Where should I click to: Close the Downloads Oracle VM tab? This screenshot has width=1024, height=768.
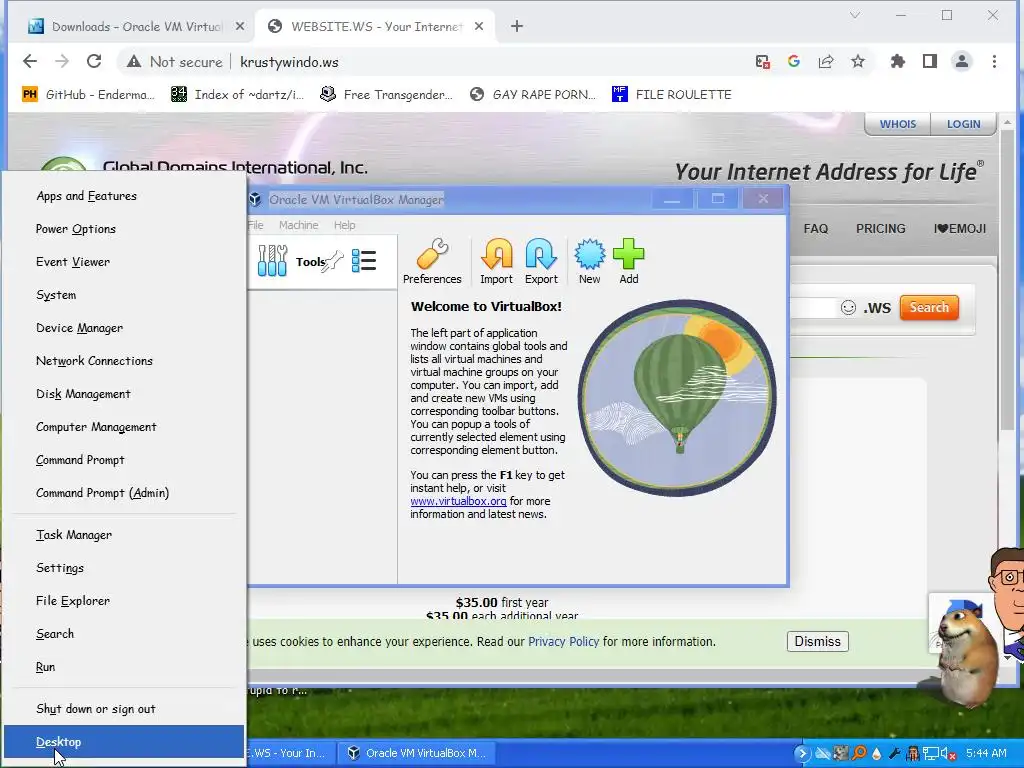(240, 26)
